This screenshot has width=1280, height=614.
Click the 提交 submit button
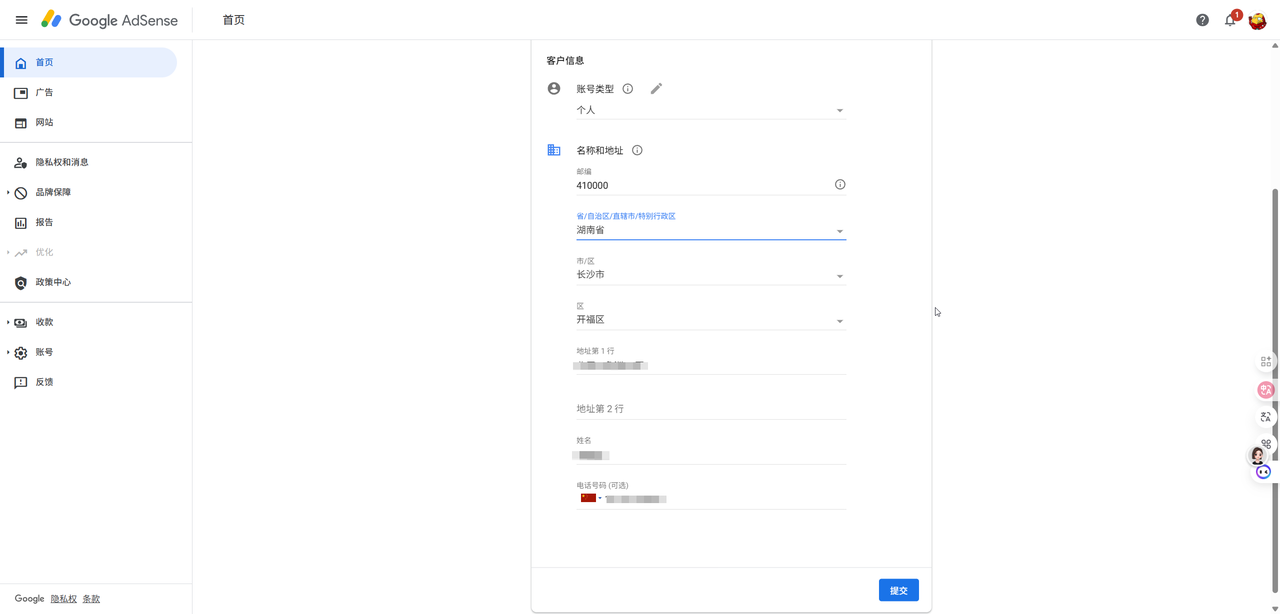pyautogui.click(x=898, y=590)
